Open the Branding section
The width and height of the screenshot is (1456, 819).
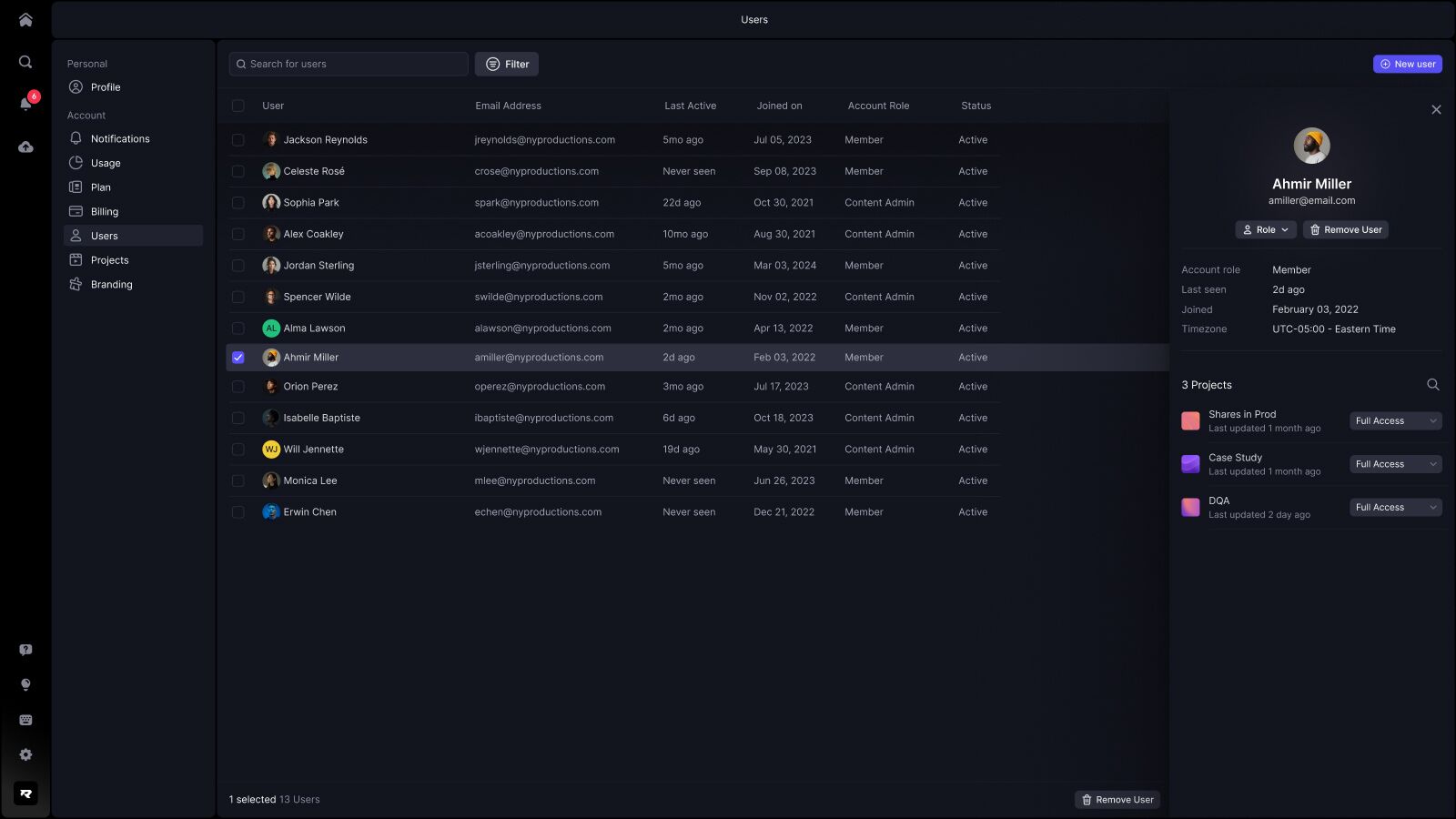pos(111,284)
